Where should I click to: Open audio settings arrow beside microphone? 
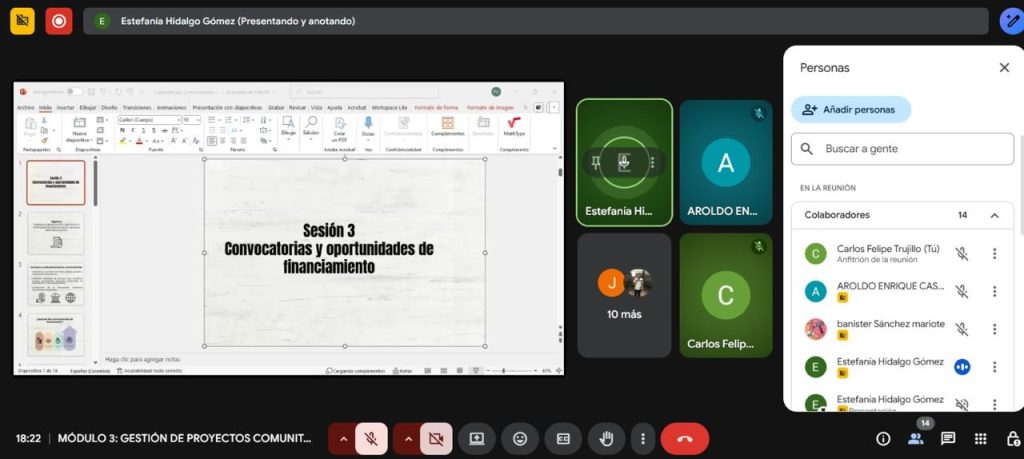coord(343,438)
